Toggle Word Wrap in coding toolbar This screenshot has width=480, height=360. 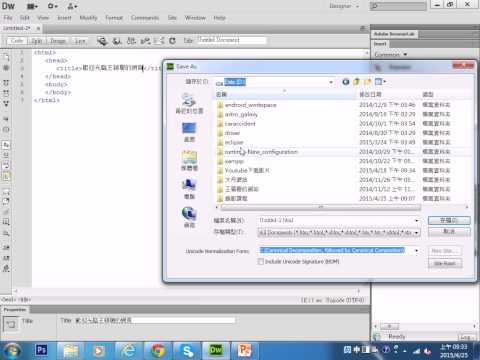[6, 165]
